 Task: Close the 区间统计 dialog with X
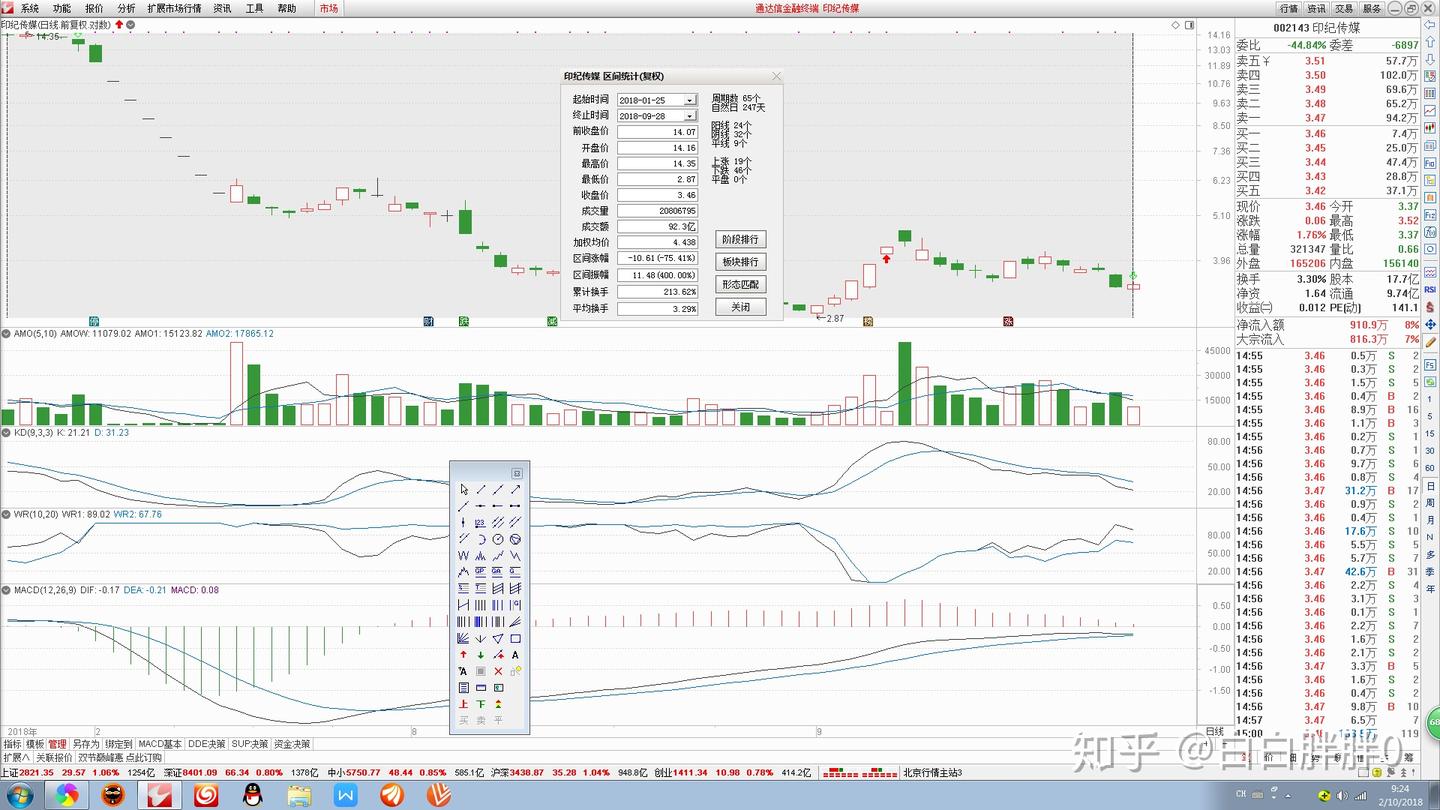coord(777,76)
